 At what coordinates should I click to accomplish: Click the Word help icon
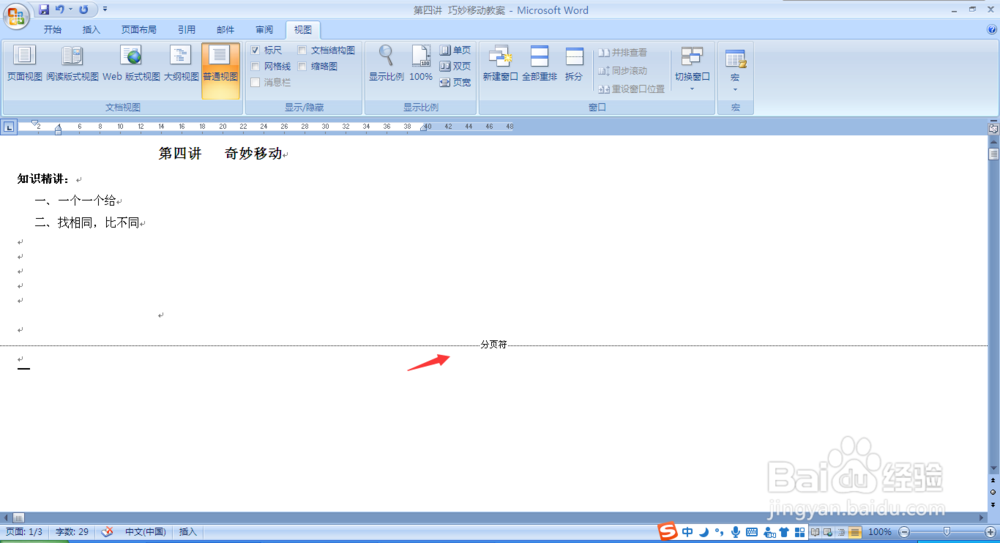(992, 30)
